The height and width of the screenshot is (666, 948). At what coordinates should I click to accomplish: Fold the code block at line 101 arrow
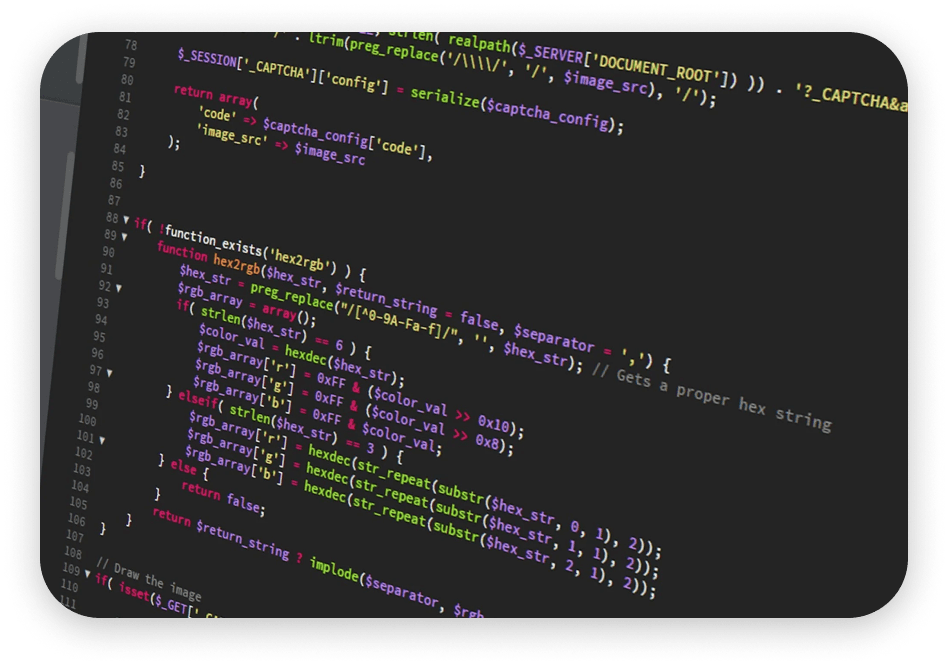click(x=102, y=439)
